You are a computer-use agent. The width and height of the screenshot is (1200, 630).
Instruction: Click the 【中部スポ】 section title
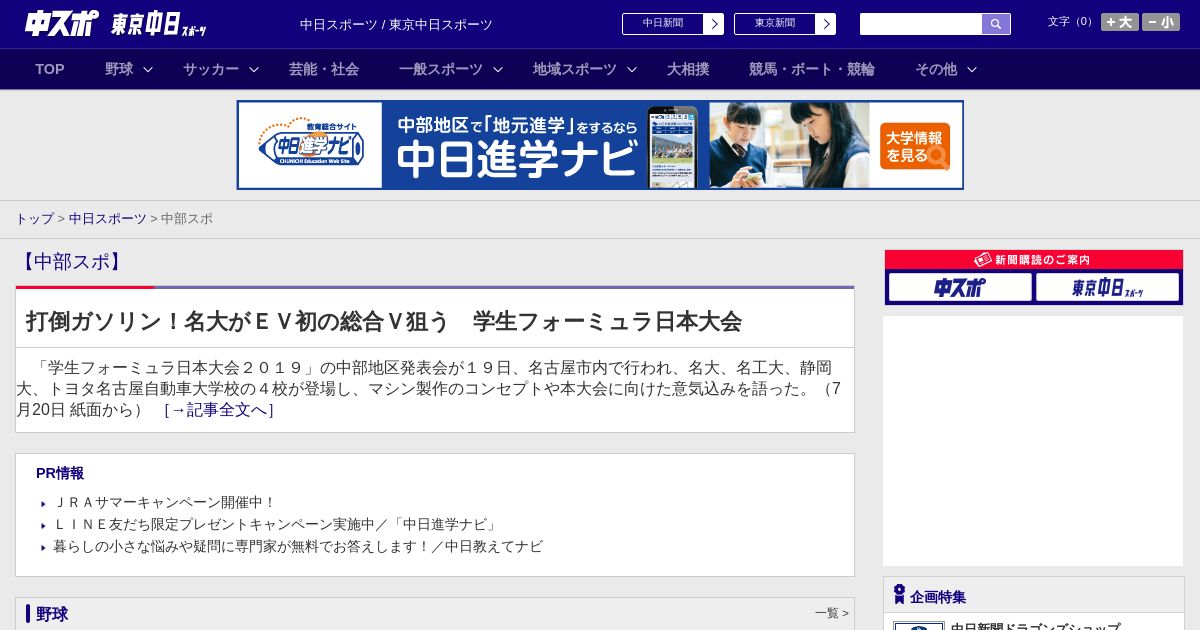72,262
